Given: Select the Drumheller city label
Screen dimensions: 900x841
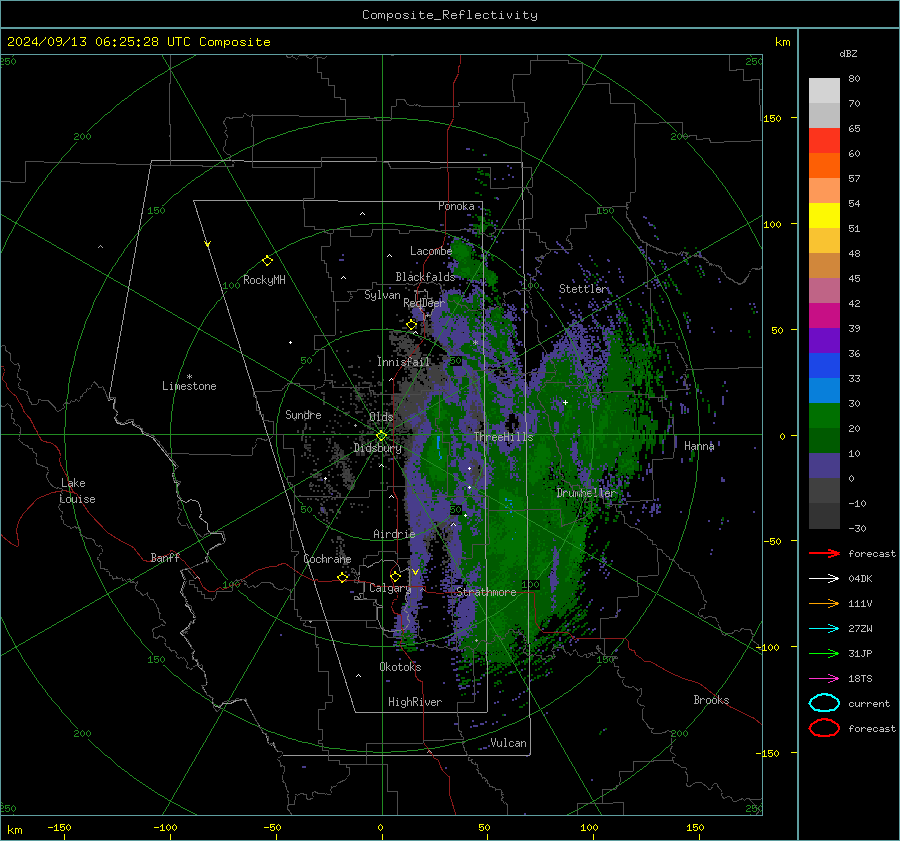Looking at the screenshot, I should point(586,493).
